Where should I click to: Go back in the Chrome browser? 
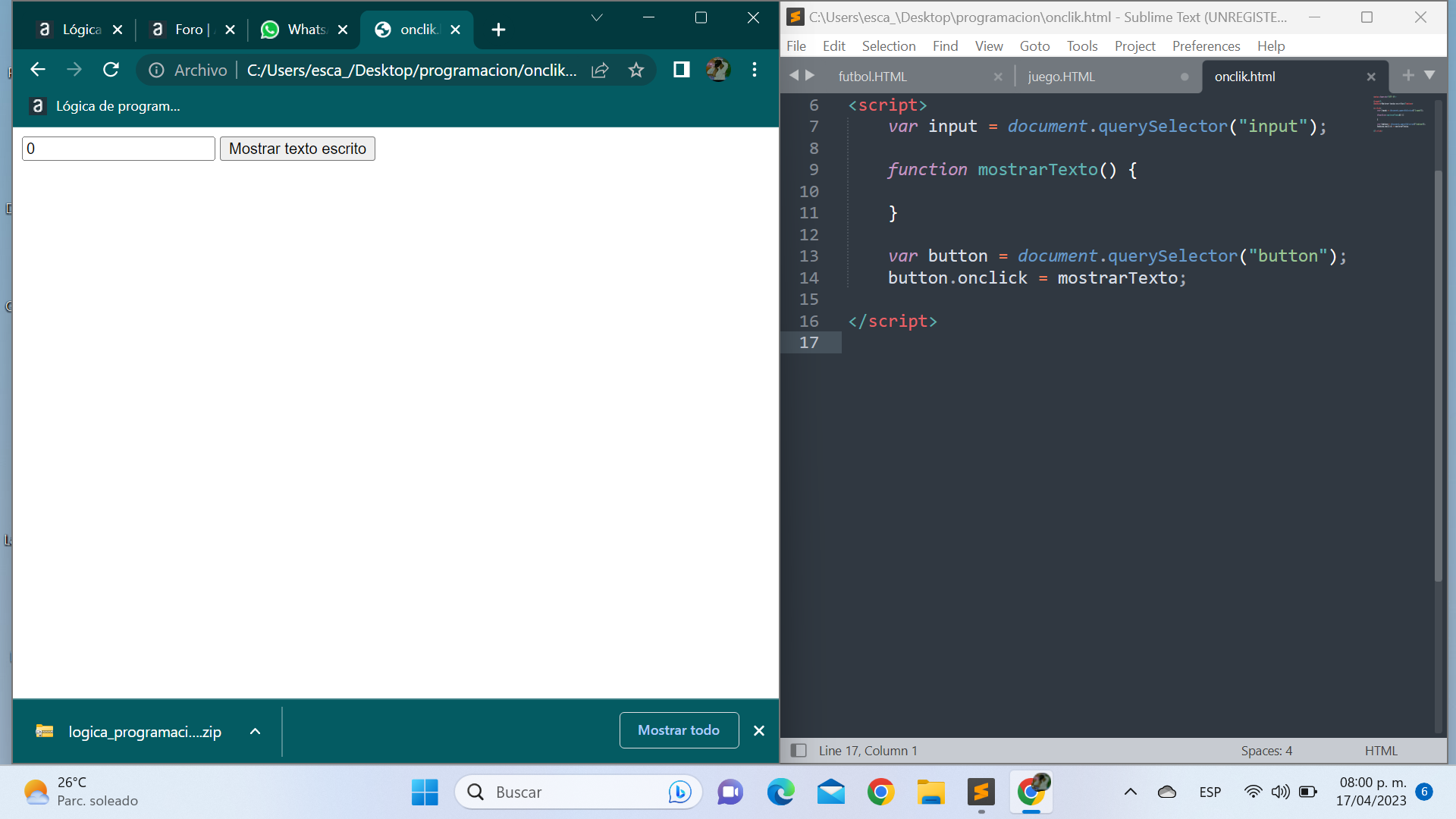[38, 70]
